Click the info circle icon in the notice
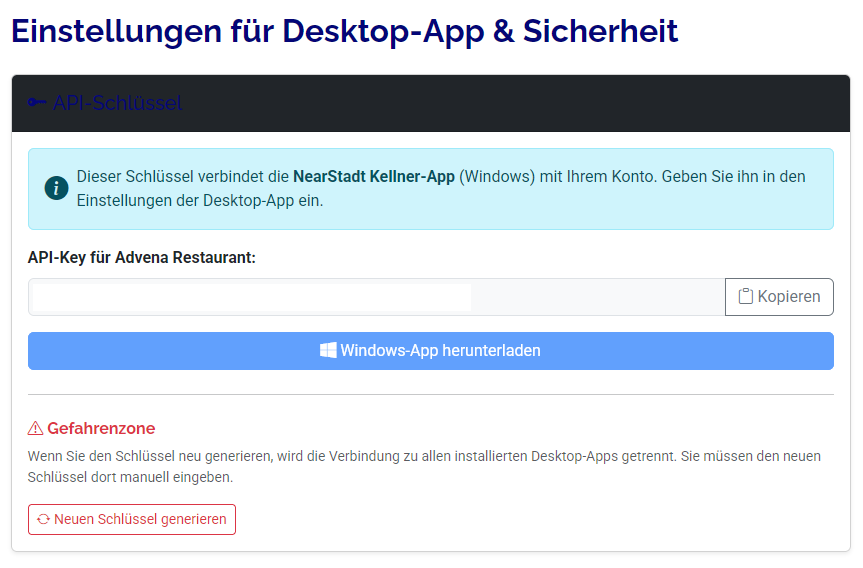The image size is (863, 568). click(x=56, y=189)
